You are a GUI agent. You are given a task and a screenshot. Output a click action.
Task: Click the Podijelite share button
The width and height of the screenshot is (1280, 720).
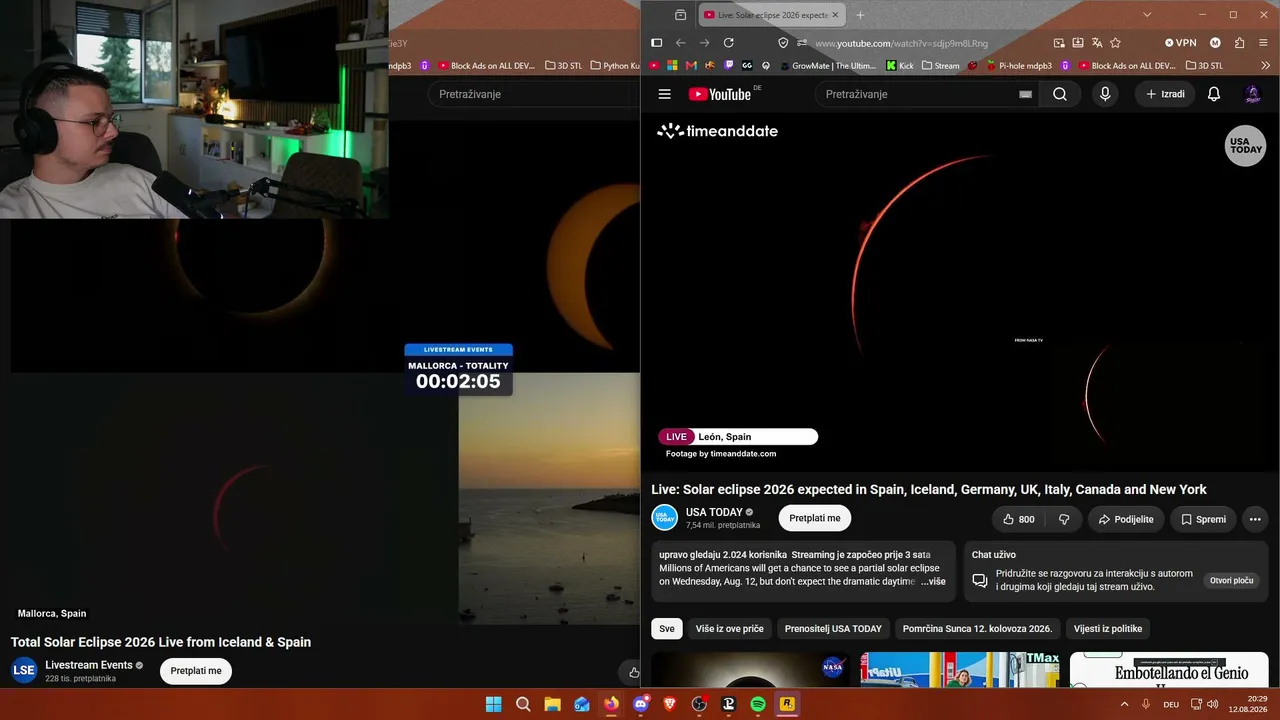(x=1125, y=519)
